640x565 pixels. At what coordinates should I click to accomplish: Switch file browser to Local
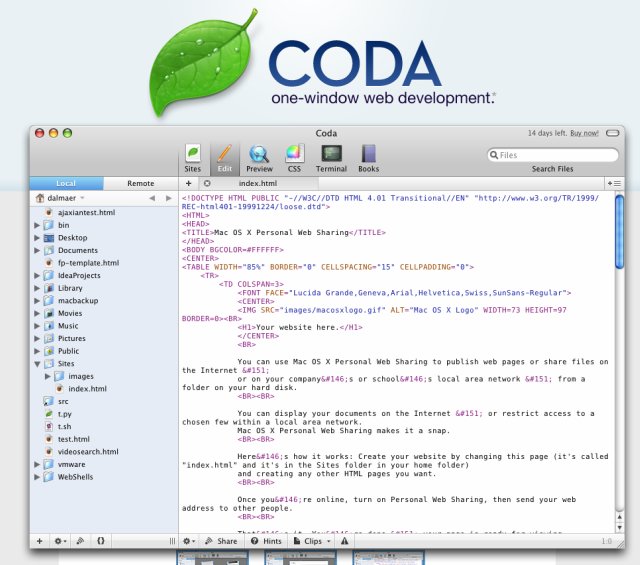point(66,184)
